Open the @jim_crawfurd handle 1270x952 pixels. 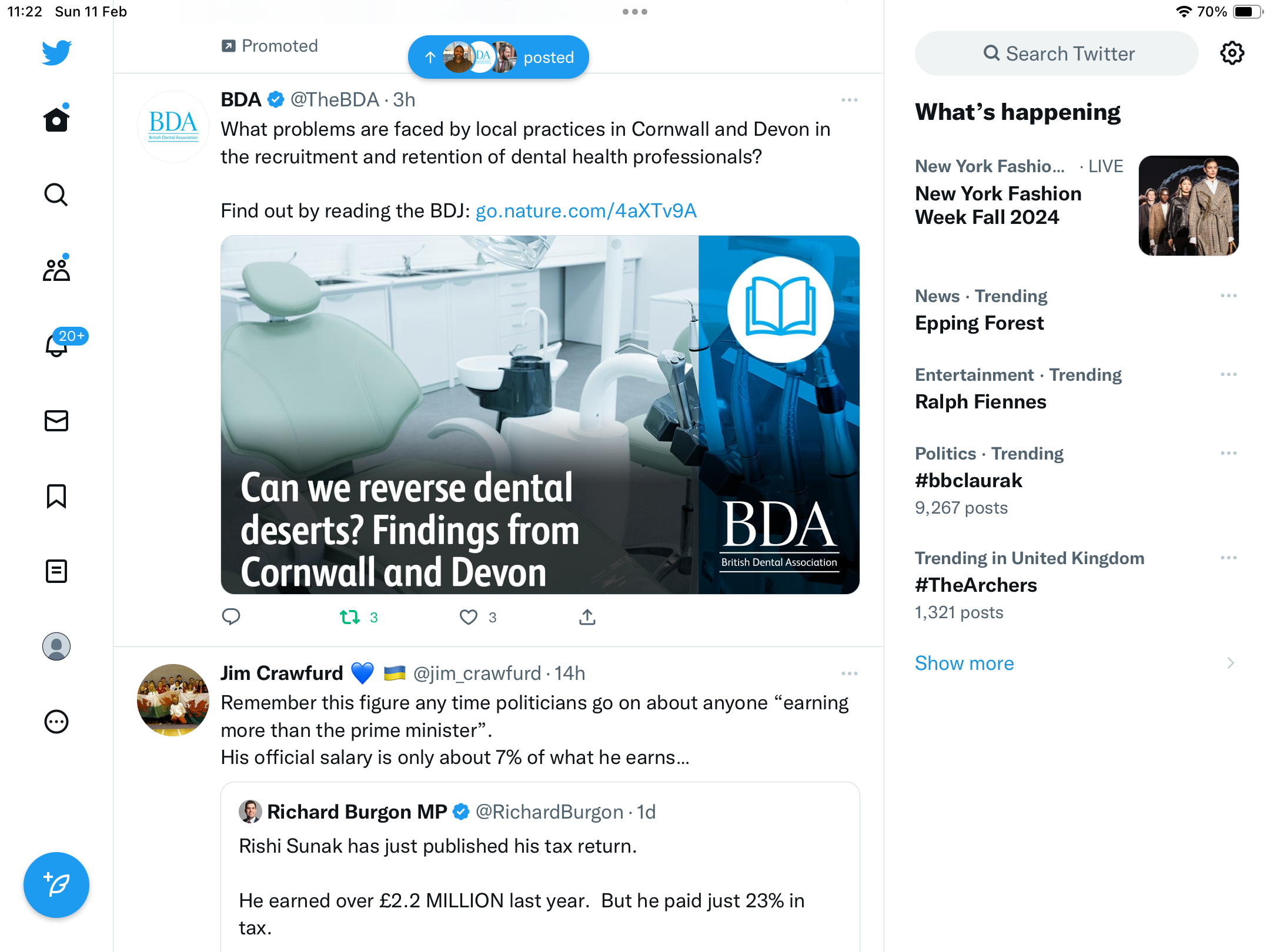(x=477, y=673)
